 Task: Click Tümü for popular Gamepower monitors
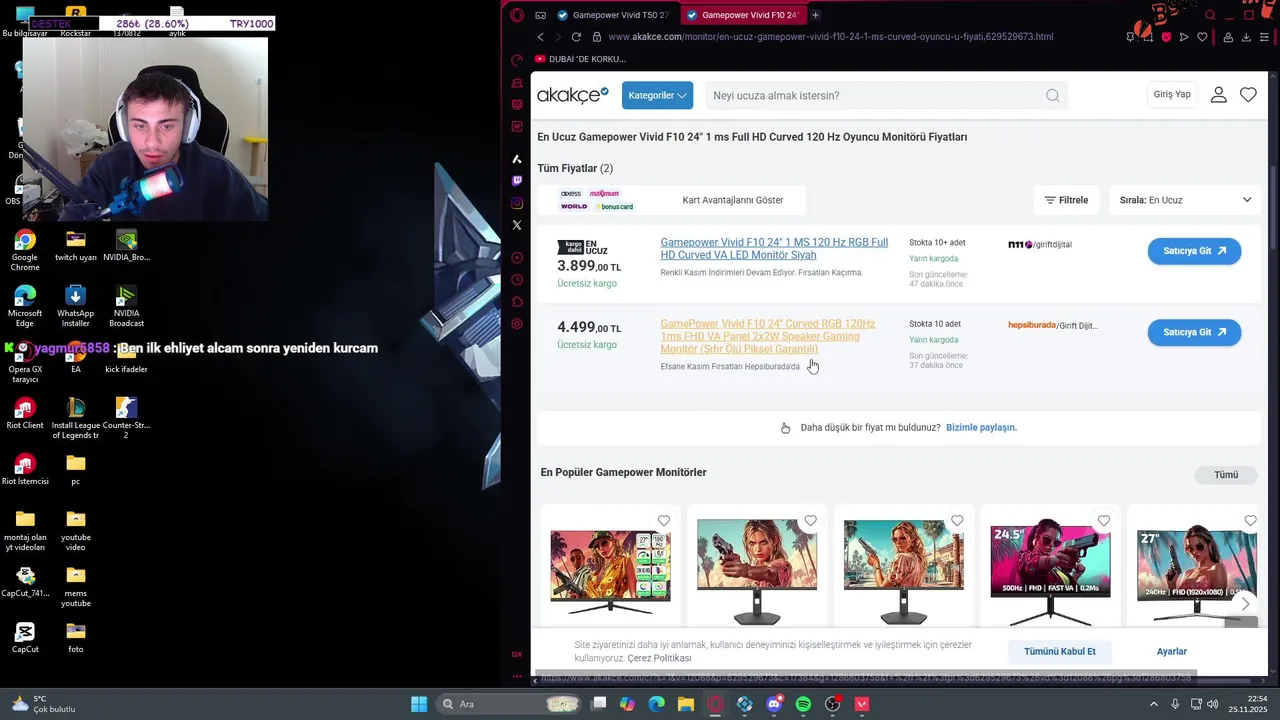point(1226,475)
